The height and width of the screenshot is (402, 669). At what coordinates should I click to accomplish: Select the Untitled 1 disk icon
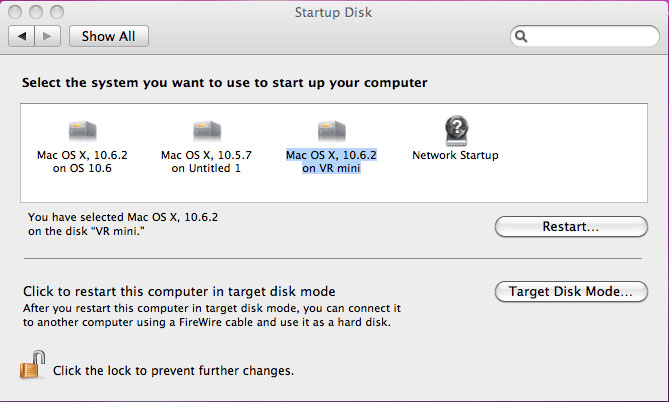coord(207,130)
